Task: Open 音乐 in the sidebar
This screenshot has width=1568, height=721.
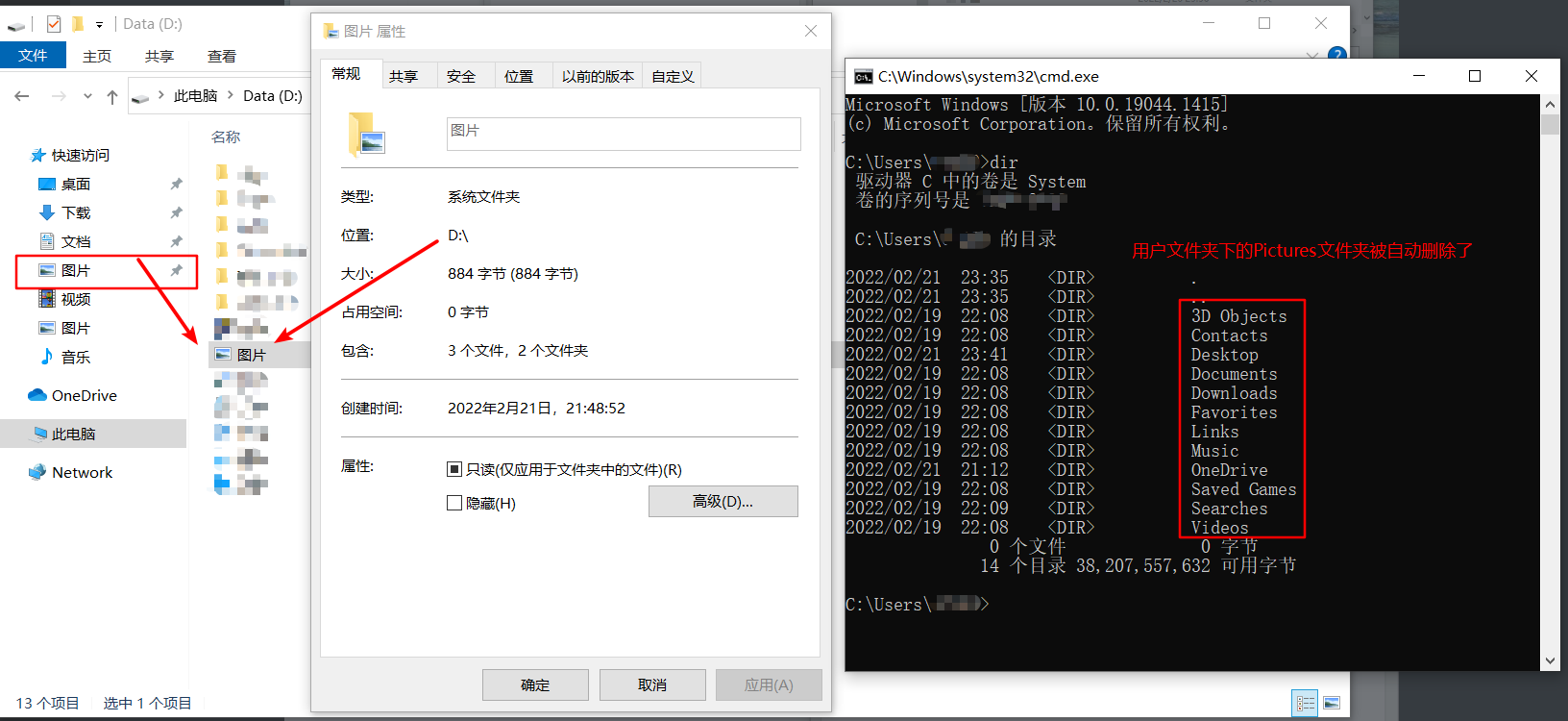Action: 76,357
